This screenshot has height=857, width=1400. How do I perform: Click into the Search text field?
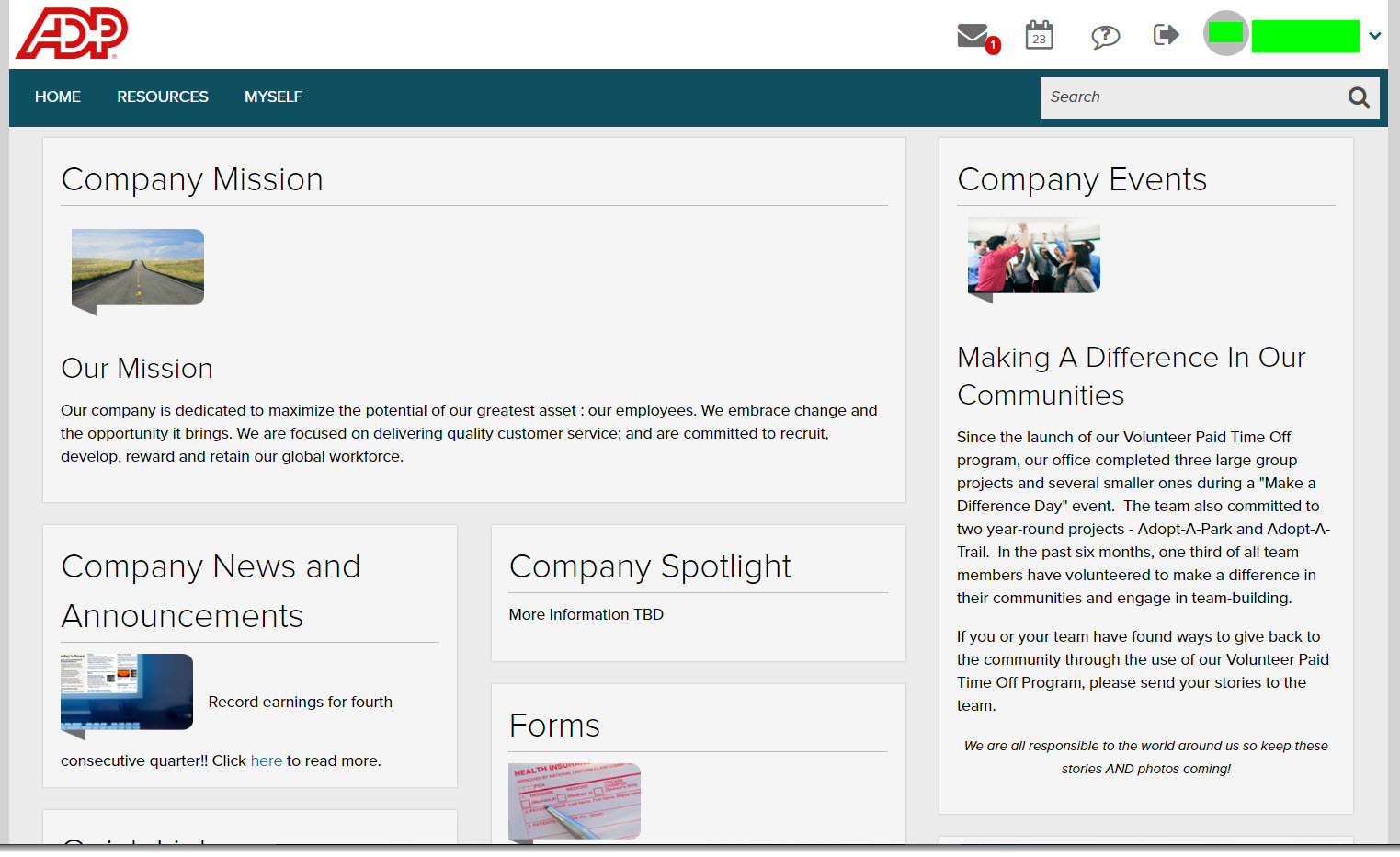tap(1190, 97)
